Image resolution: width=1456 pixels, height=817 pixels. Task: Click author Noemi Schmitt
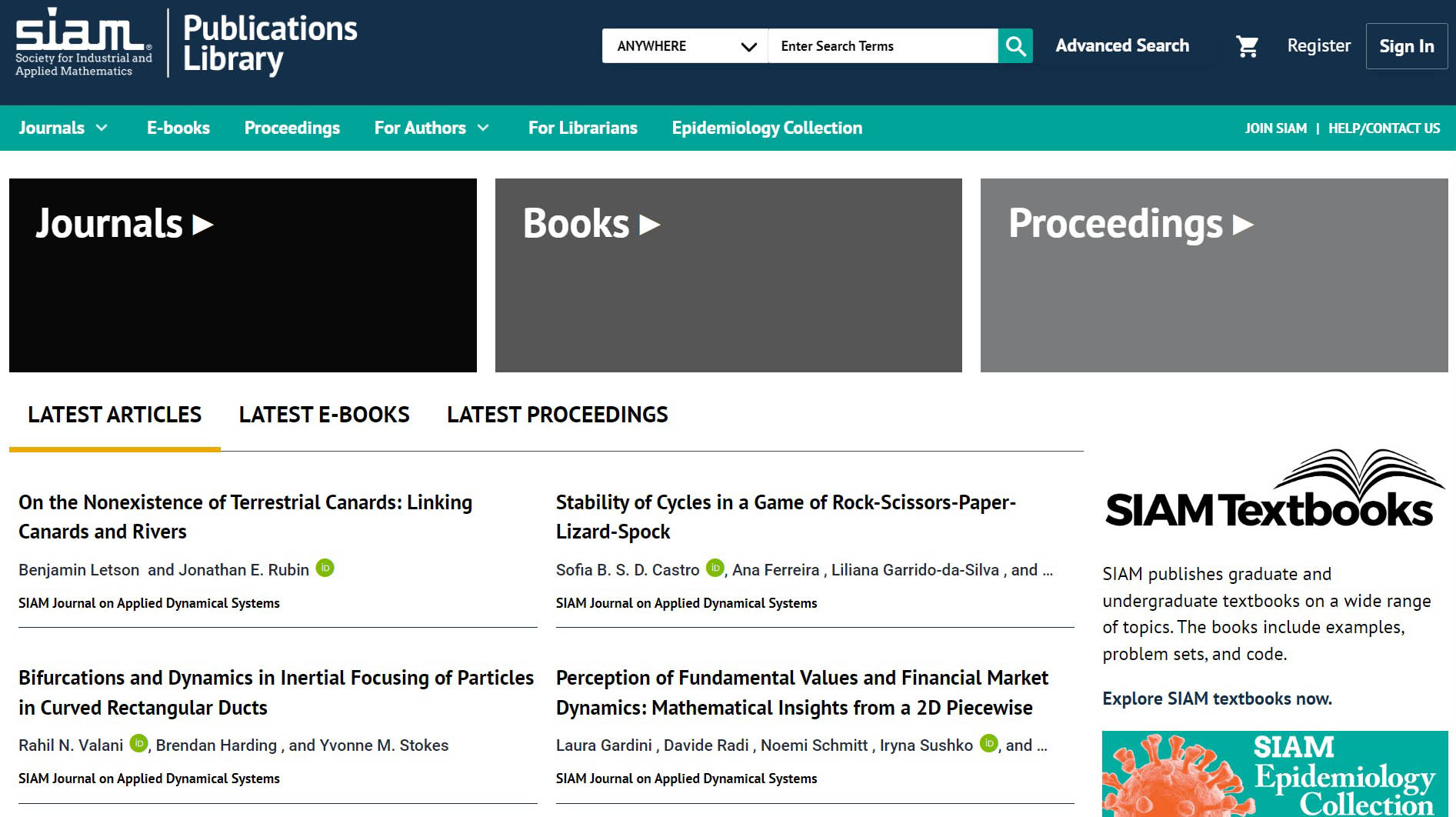tap(815, 745)
